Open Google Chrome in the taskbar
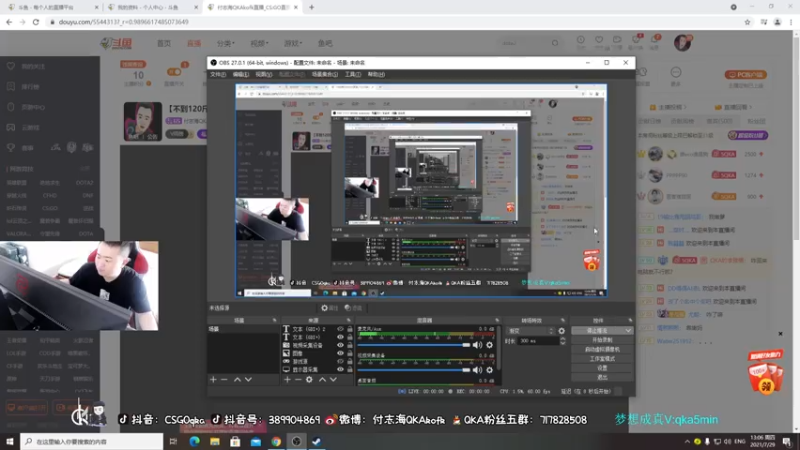The width and height of the screenshot is (800, 450). 276,441
